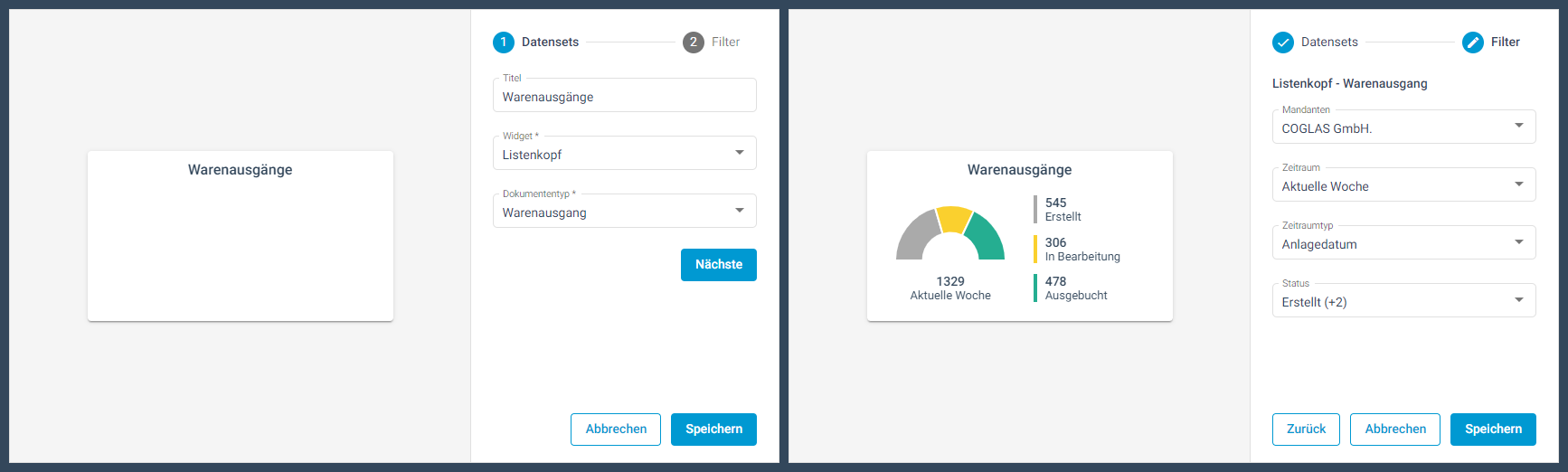
Task: Expand the Dokumententyp dropdown
Action: [x=624, y=212]
